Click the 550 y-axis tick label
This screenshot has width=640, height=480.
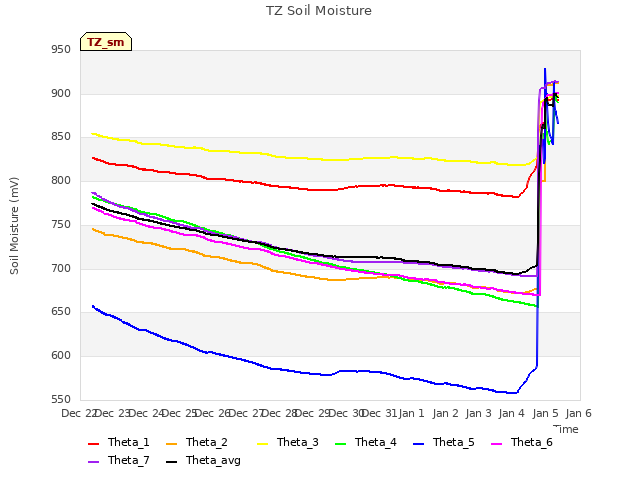(61, 400)
